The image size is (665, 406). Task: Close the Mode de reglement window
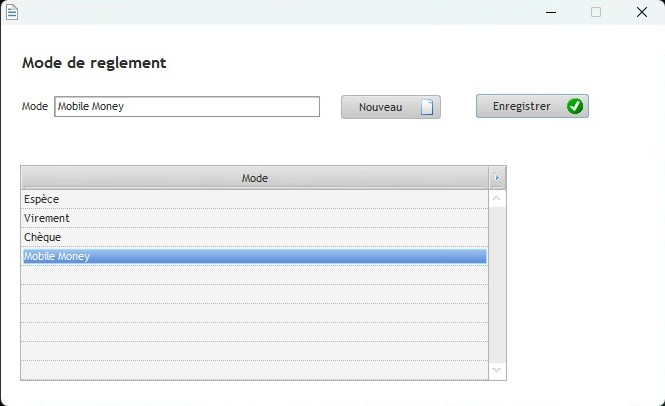coord(642,12)
